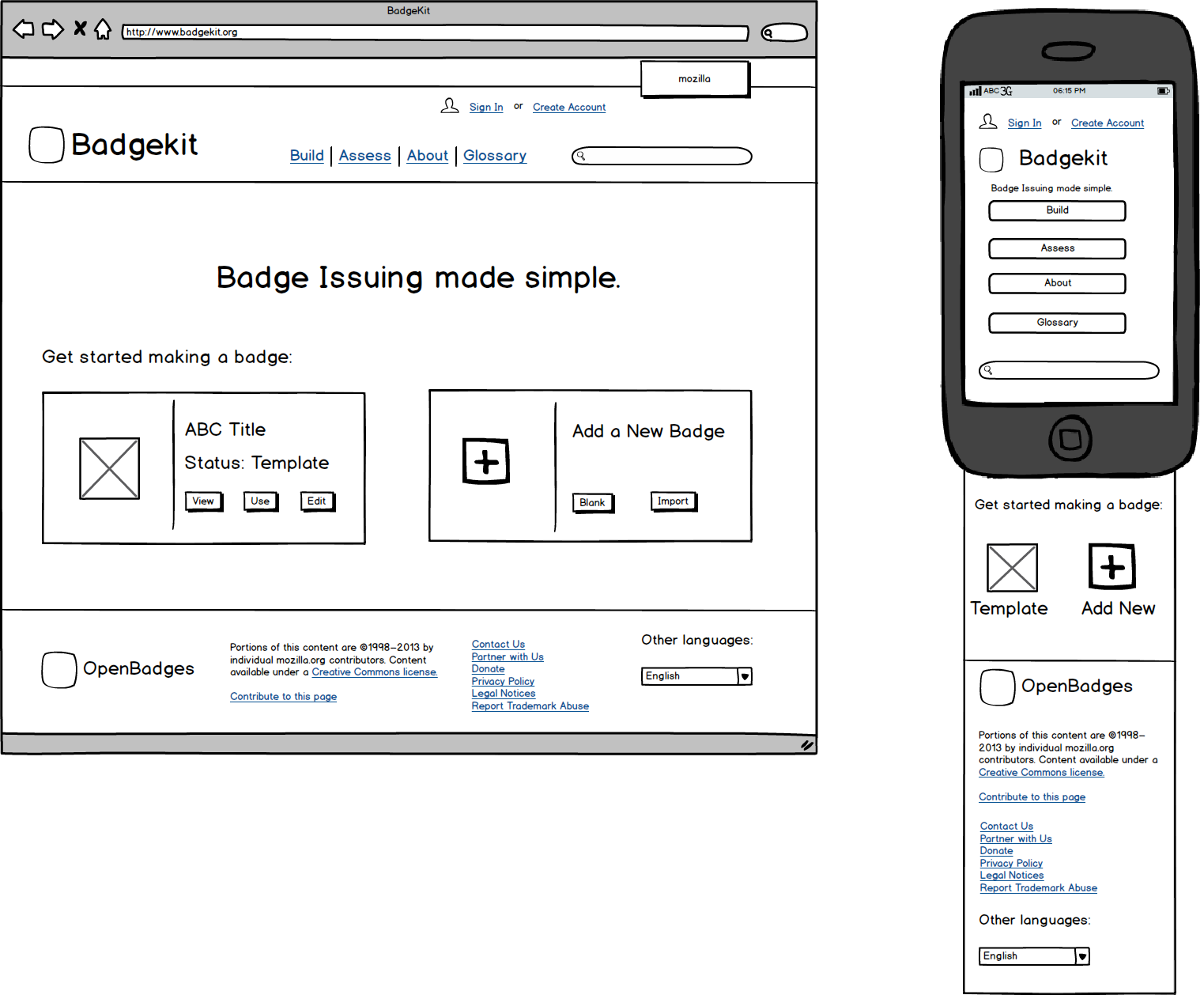This screenshot has width=1204, height=995.
Task: Click the phone 06:15 PM clock
Action: click(x=1069, y=91)
